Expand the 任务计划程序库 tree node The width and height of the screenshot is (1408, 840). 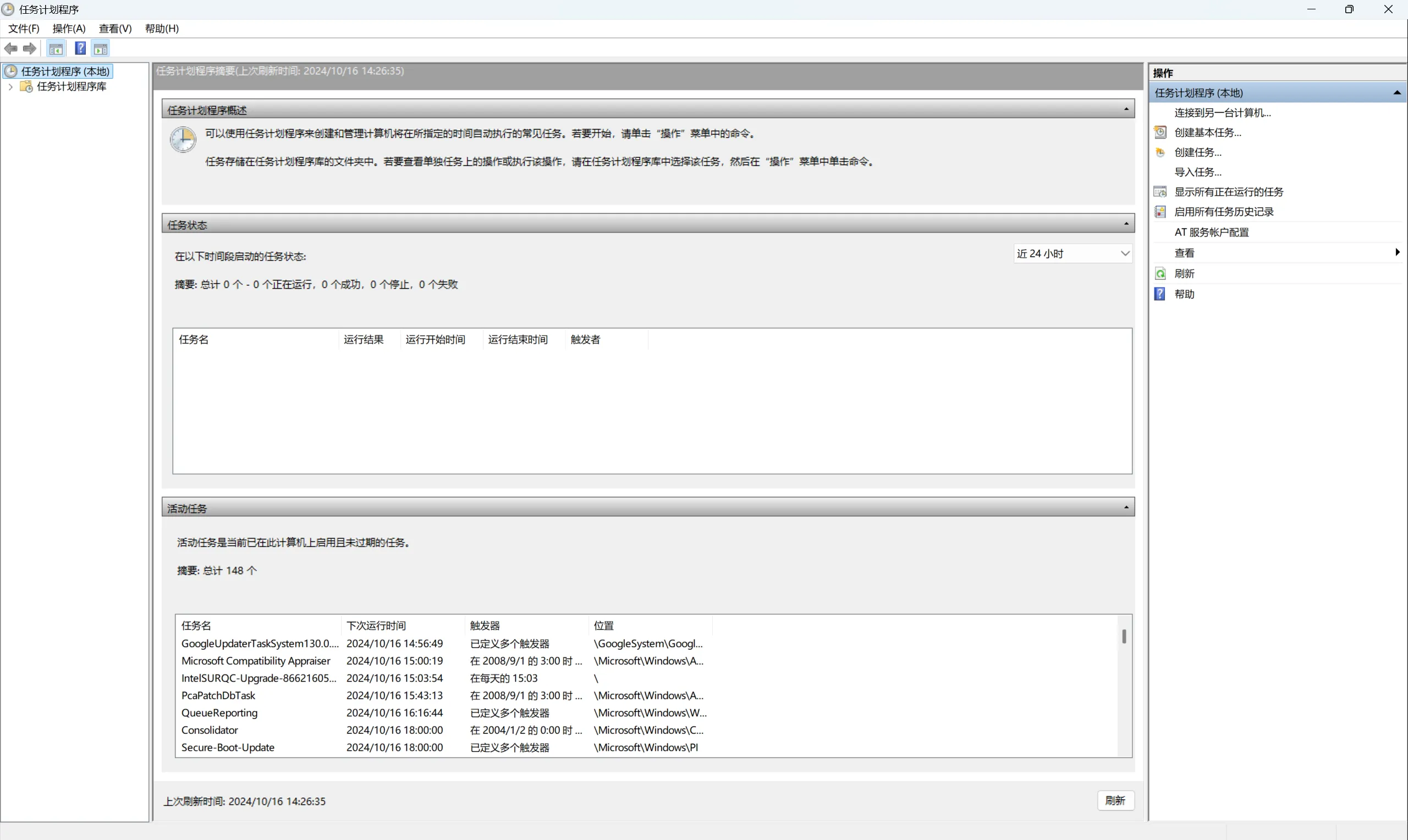(x=10, y=87)
